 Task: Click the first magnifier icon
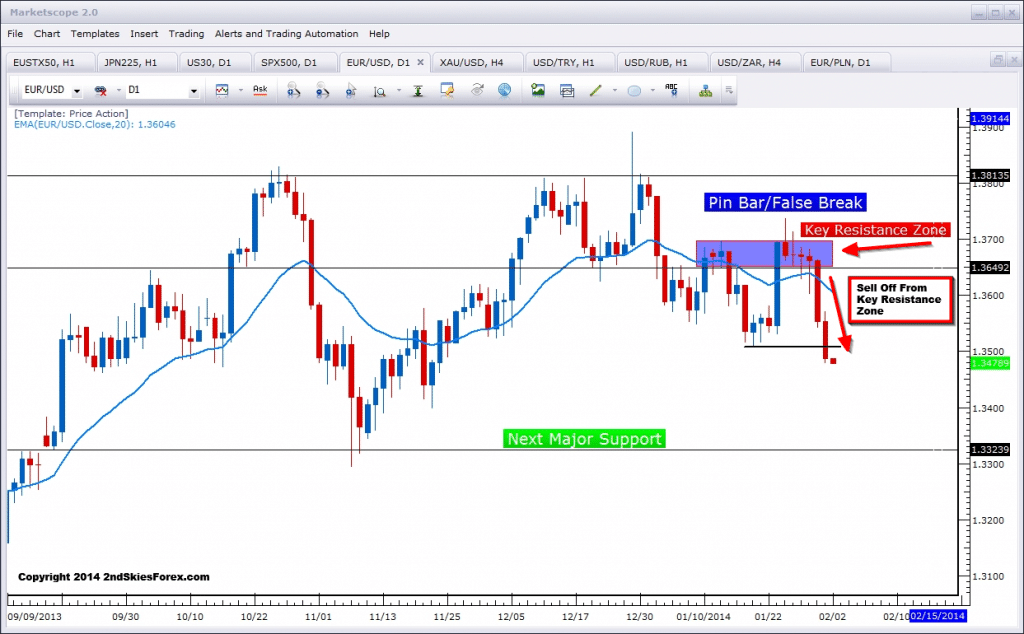click(x=293, y=91)
